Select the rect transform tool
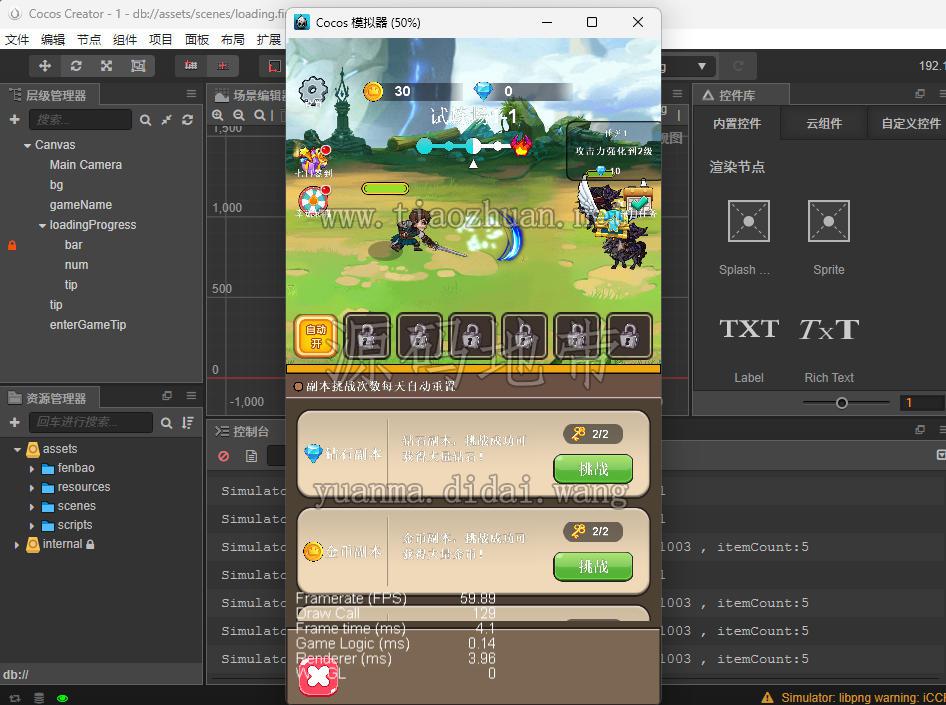This screenshot has width=946, height=705. [x=138, y=66]
